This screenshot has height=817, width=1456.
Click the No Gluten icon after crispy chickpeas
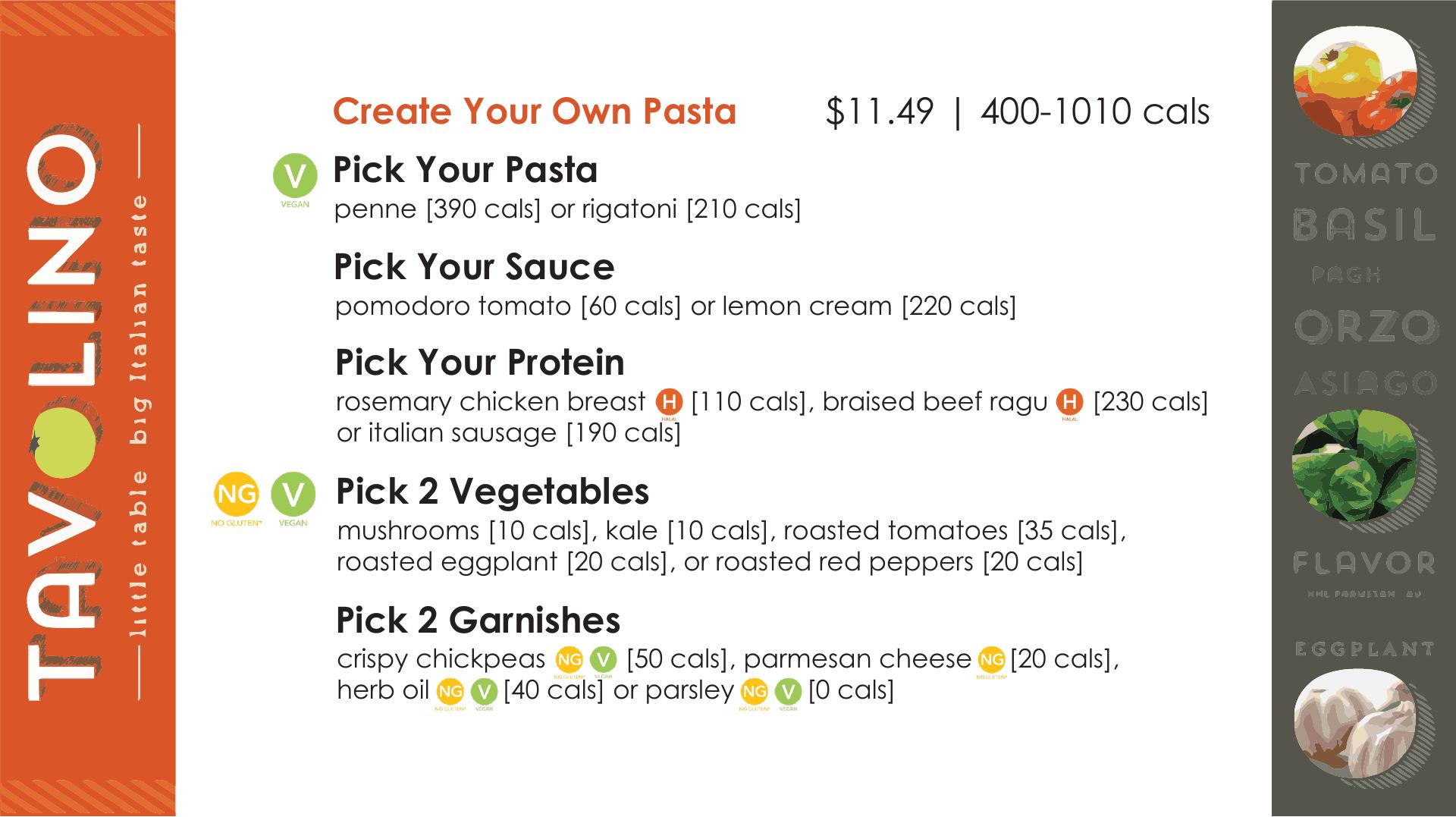point(569,659)
